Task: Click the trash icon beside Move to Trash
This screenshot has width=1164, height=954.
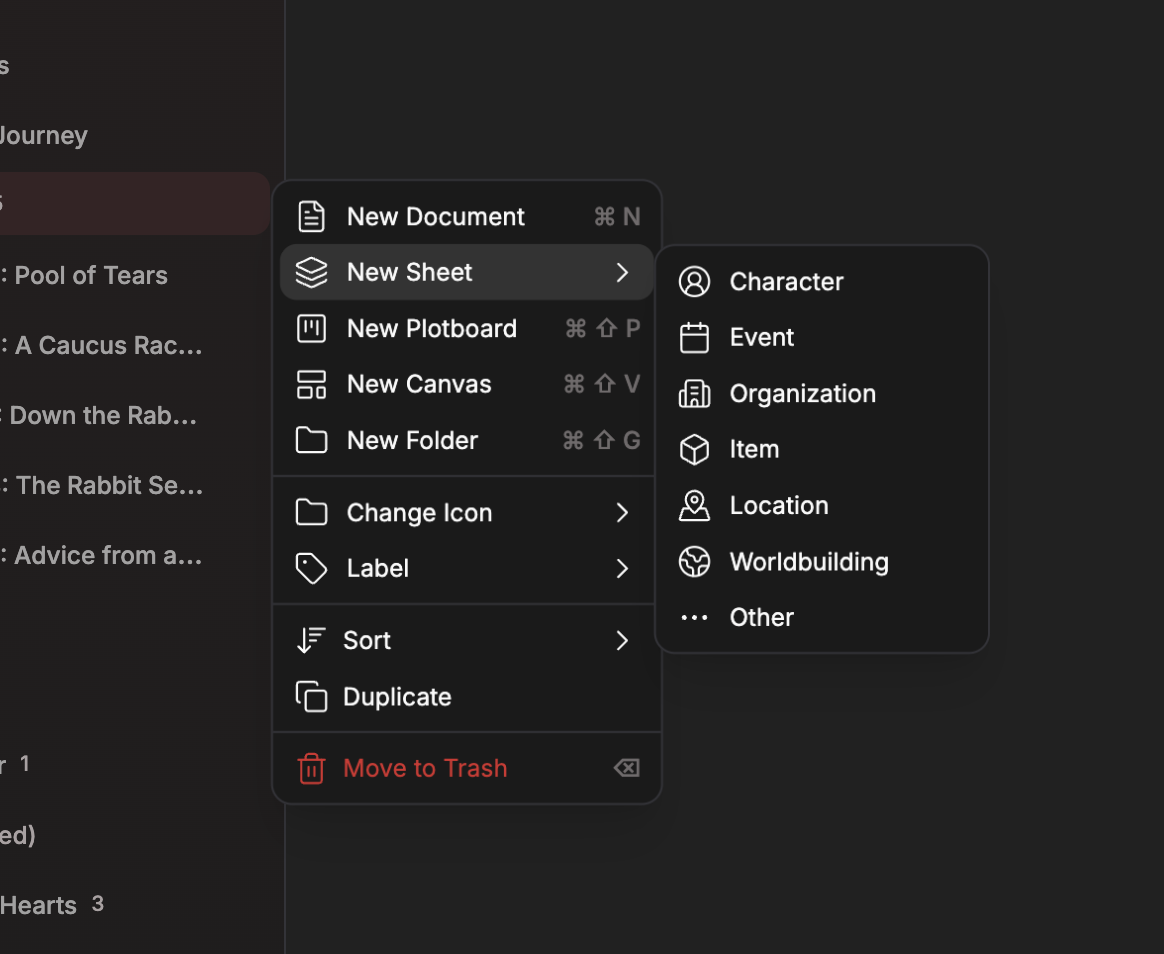Action: 311,768
